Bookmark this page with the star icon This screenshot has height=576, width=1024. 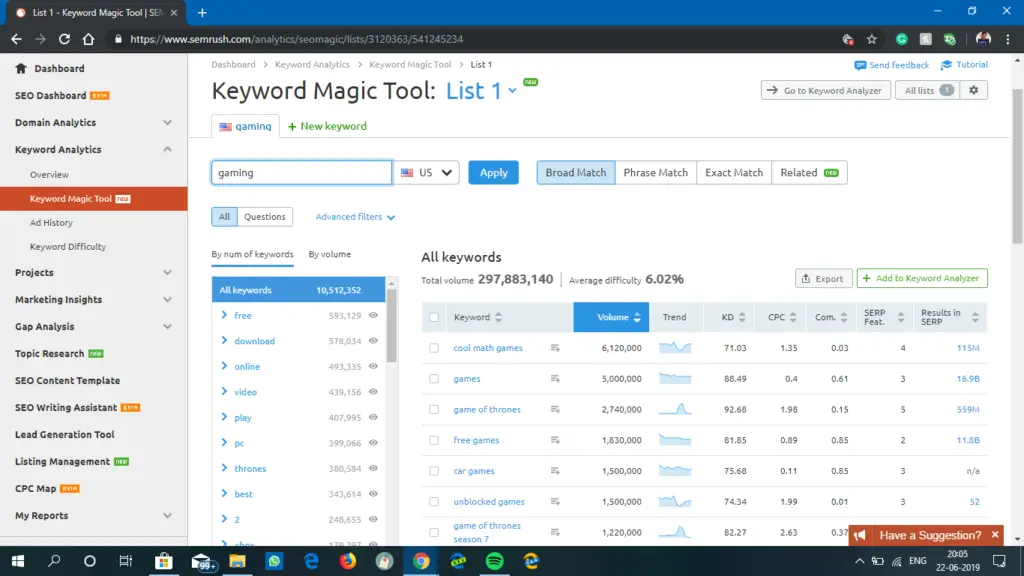[872, 39]
